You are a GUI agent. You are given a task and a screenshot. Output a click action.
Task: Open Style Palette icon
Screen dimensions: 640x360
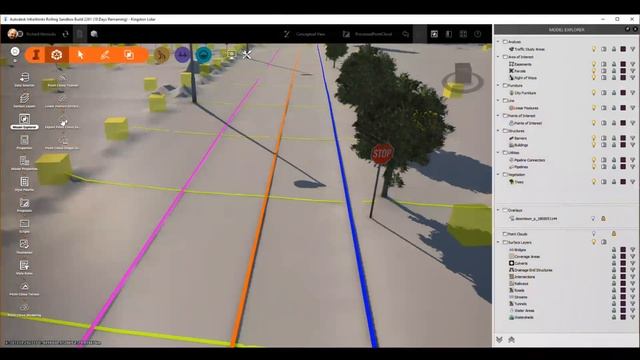(24, 183)
